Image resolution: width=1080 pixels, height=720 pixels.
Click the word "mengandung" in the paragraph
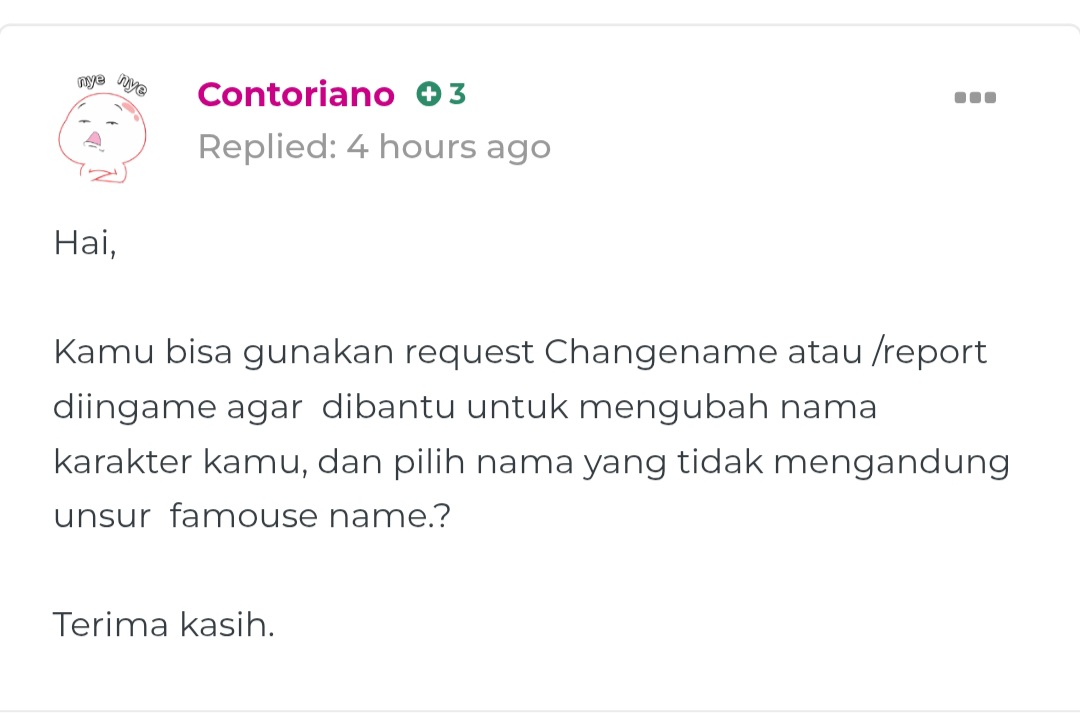(x=891, y=462)
